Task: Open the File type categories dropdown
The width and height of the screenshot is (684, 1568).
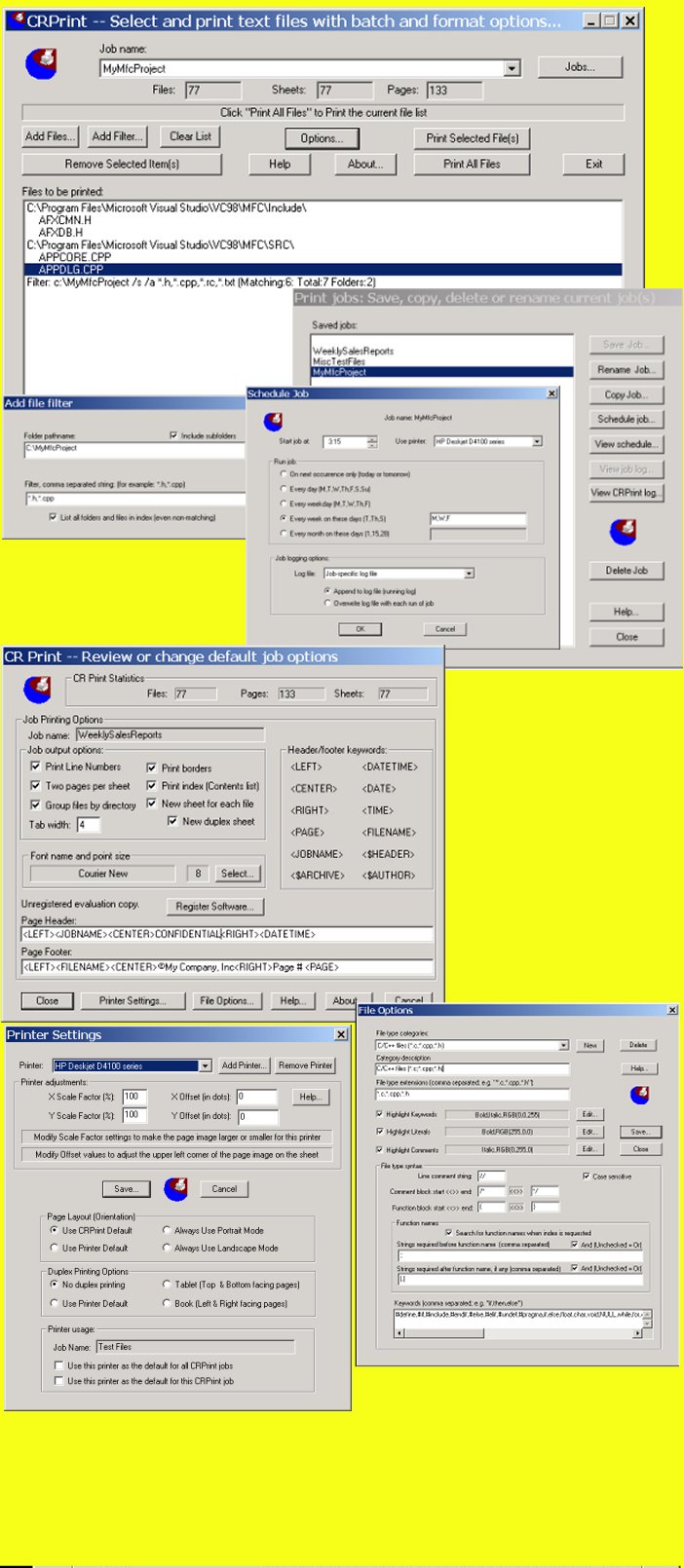Action: [563, 1045]
